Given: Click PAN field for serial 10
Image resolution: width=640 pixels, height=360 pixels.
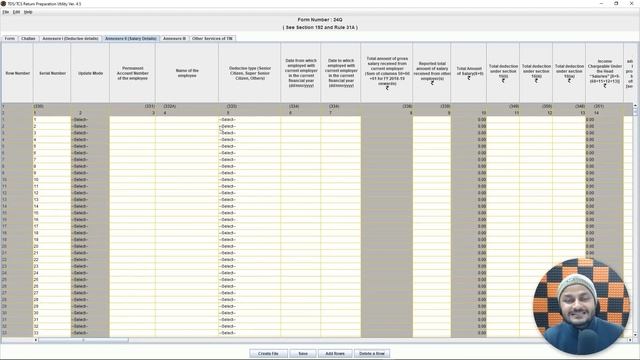Looking at the screenshot, I should coord(132,180).
